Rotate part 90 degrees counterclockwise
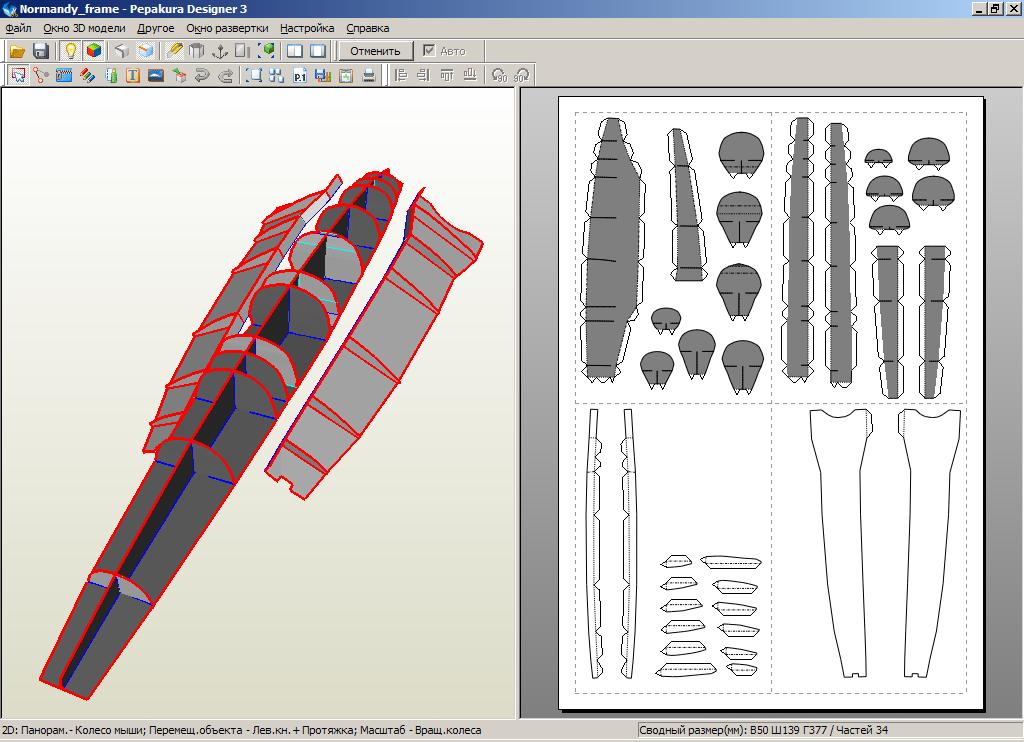Screen dimensions: 1024x742 tap(499, 75)
